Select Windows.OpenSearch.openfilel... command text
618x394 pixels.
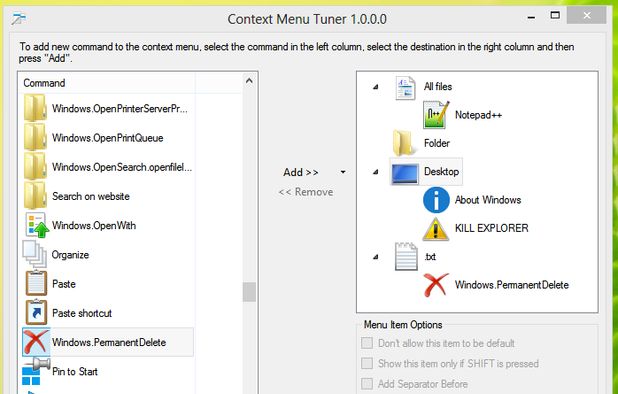pyautogui.click(x=122, y=167)
